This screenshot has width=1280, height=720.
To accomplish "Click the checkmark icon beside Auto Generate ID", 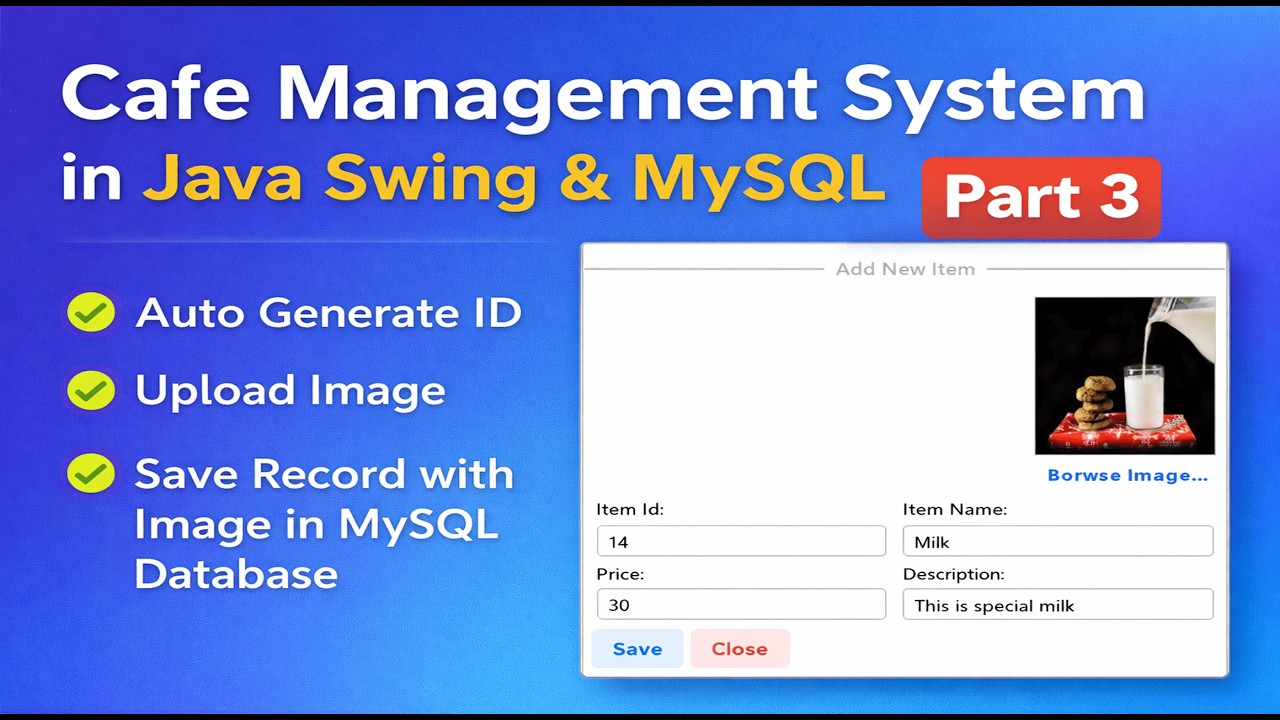I will pyautogui.click(x=91, y=312).
